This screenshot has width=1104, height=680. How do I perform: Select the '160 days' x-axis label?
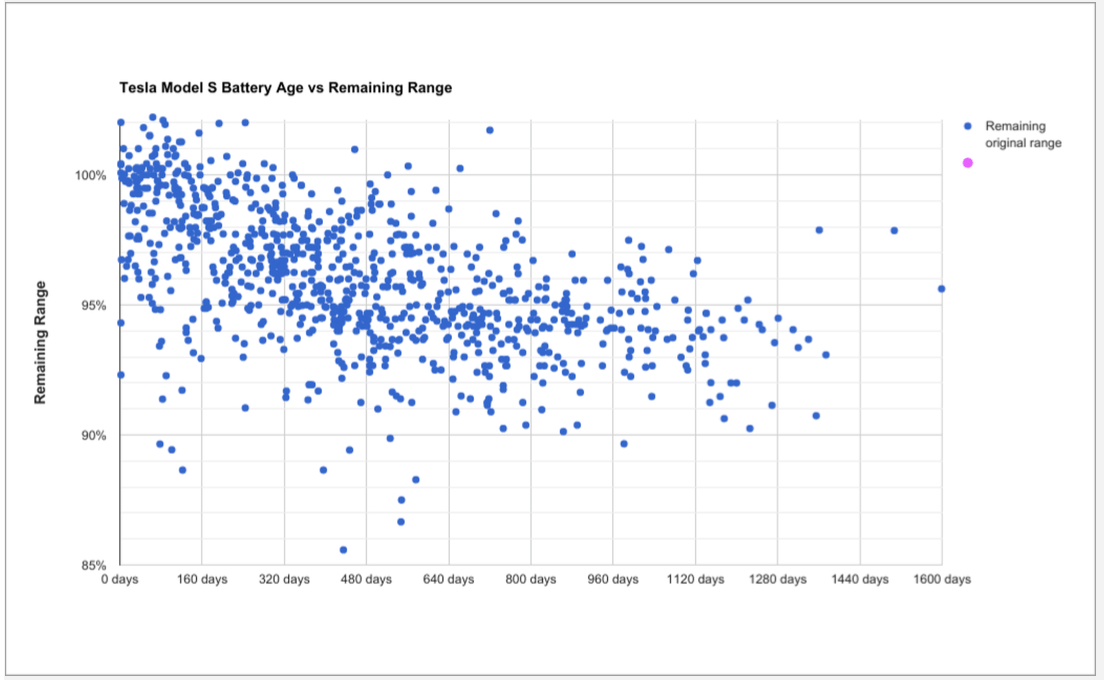pos(202,580)
